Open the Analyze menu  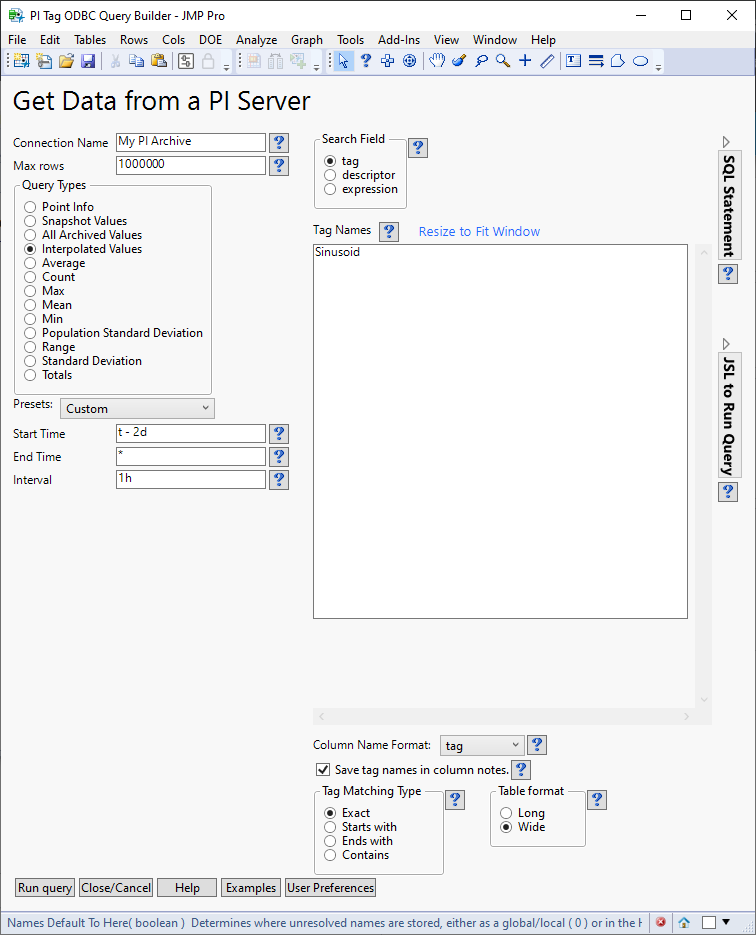[x=256, y=39]
